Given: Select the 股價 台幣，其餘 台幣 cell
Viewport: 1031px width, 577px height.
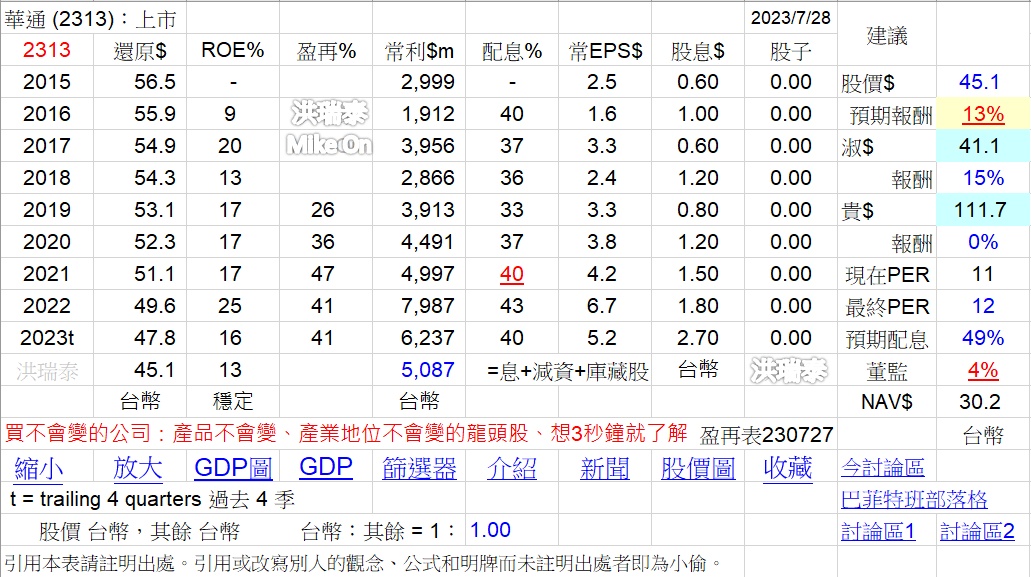Looking at the screenshot, I should coord(139,531).
